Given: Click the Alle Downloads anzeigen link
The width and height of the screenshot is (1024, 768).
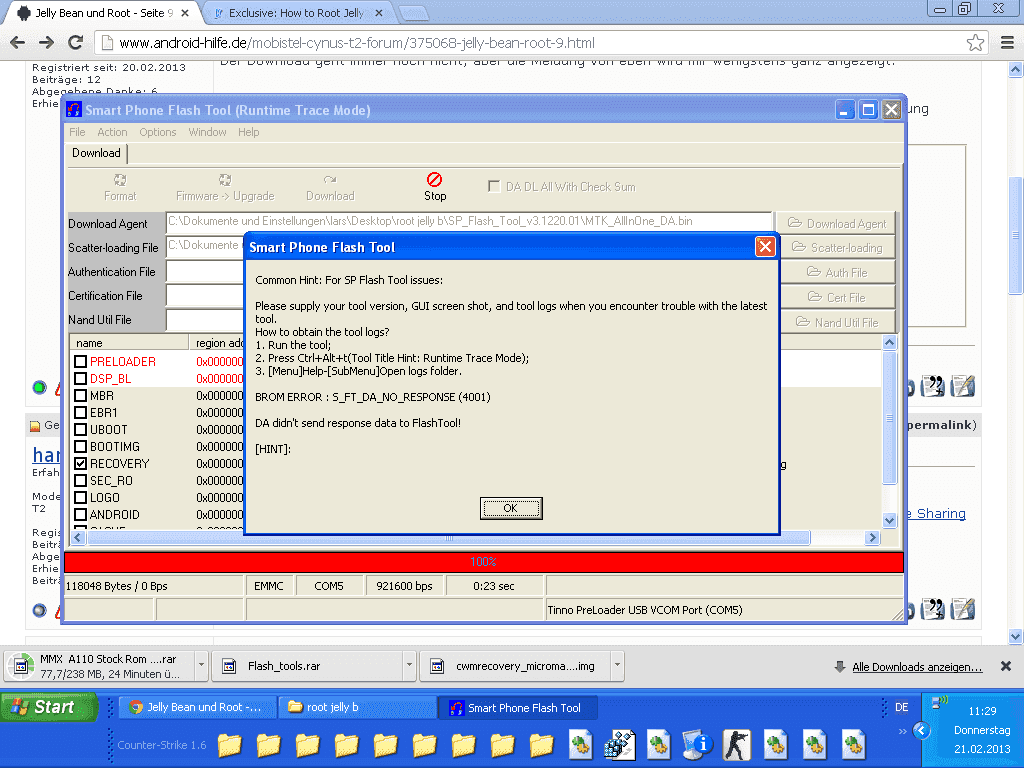Looking at the screenshot, I should (x=917, y=667).
